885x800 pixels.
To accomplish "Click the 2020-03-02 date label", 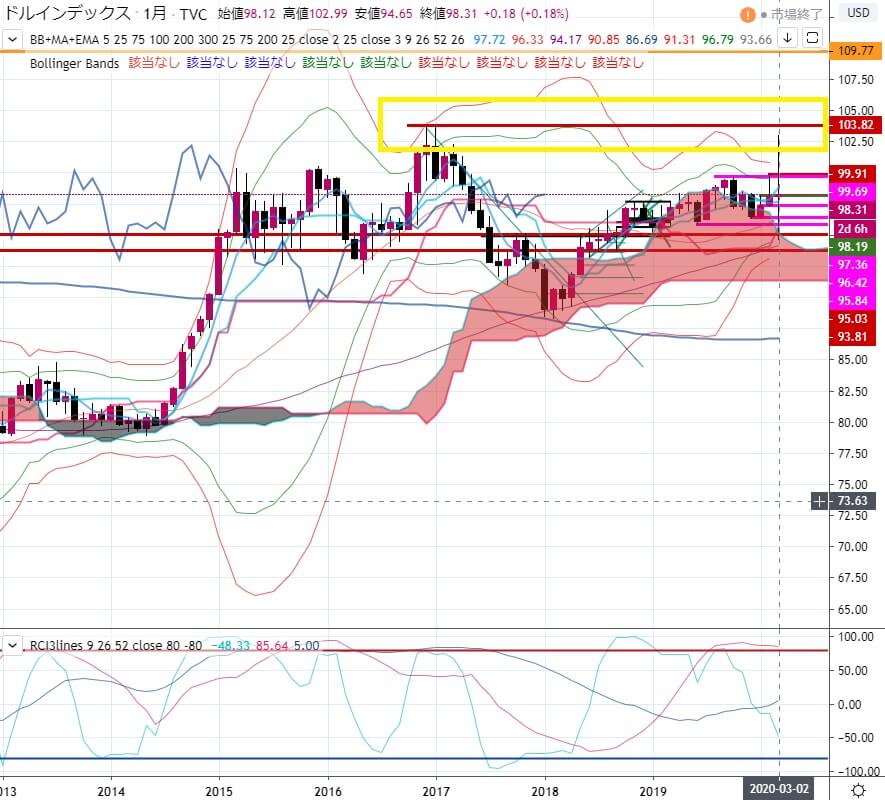I will (x=779, y=788).
